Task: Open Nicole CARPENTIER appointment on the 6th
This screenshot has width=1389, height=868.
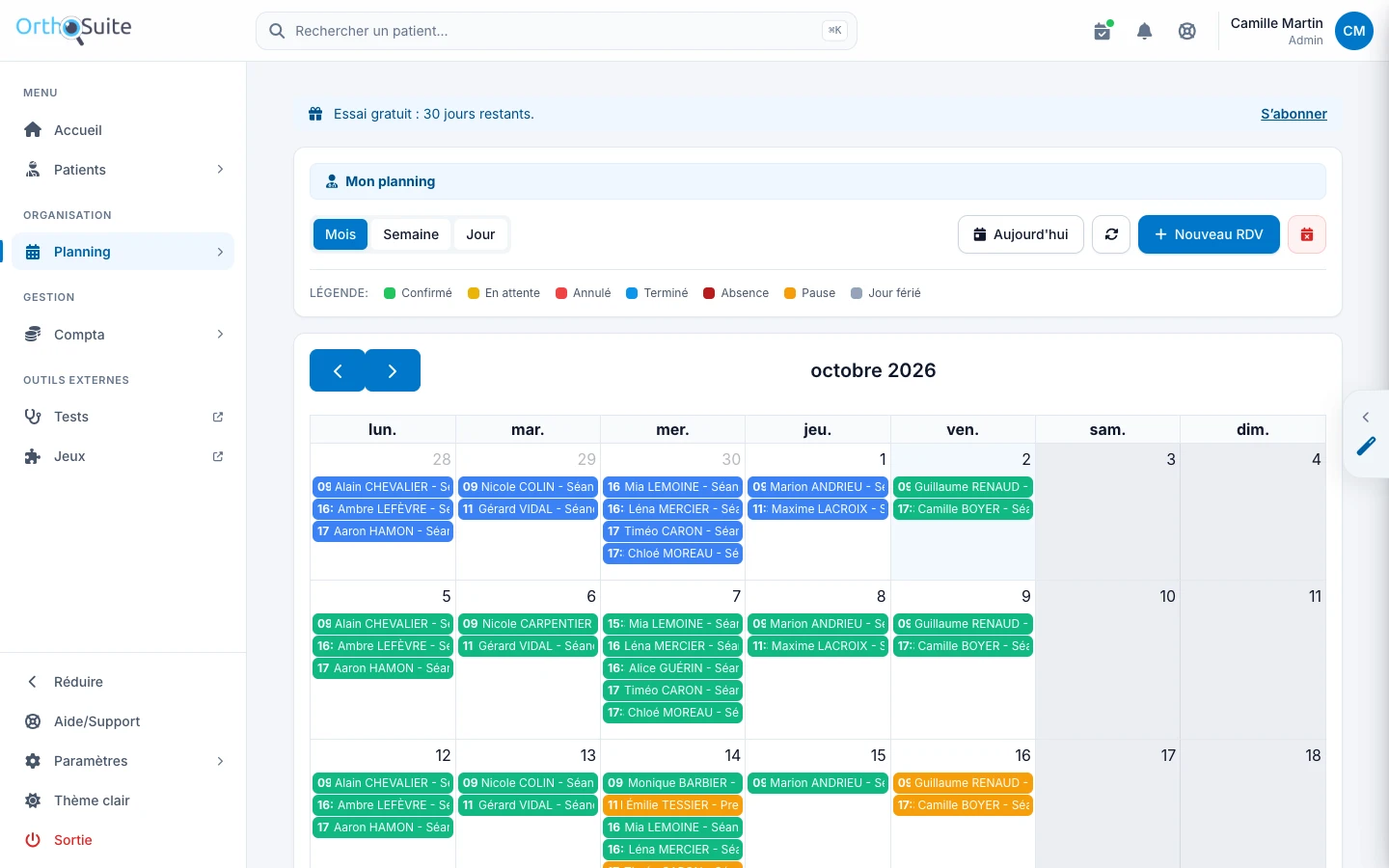Action: [529, 624]
